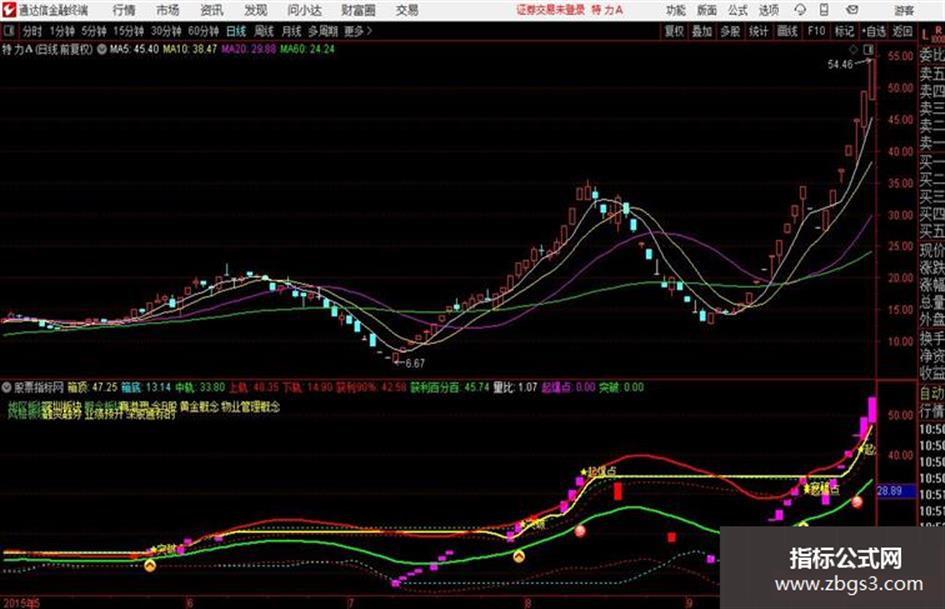Expand the main chart indicator dropdown circle

(101, 49)
